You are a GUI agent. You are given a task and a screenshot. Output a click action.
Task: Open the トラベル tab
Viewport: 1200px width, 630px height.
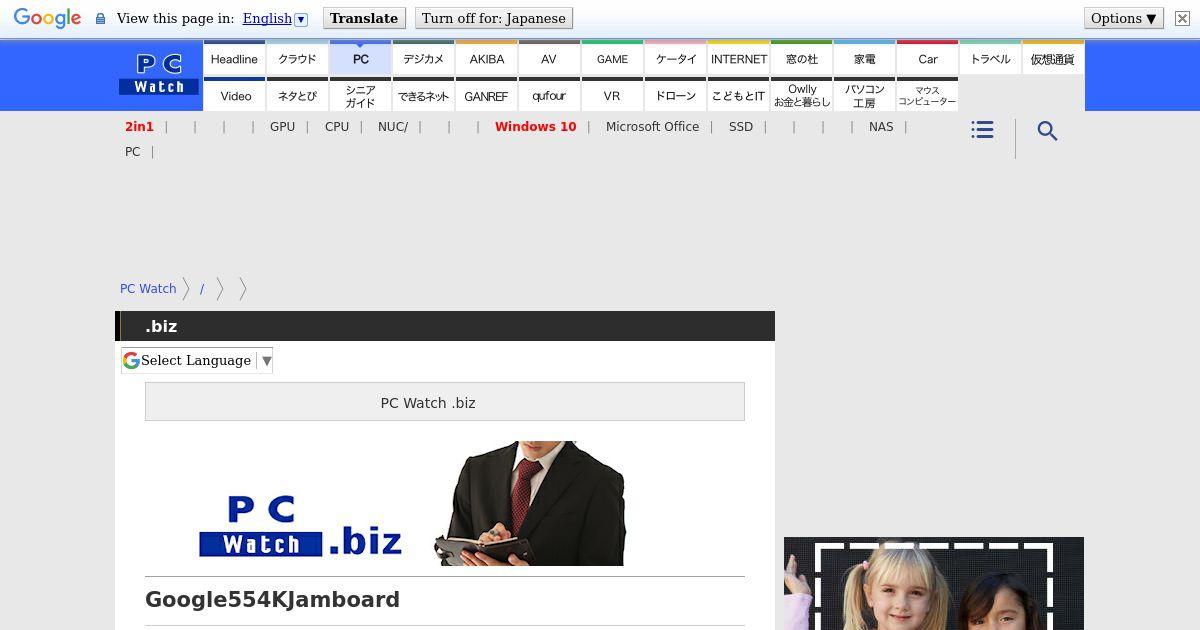coord(990,59)
